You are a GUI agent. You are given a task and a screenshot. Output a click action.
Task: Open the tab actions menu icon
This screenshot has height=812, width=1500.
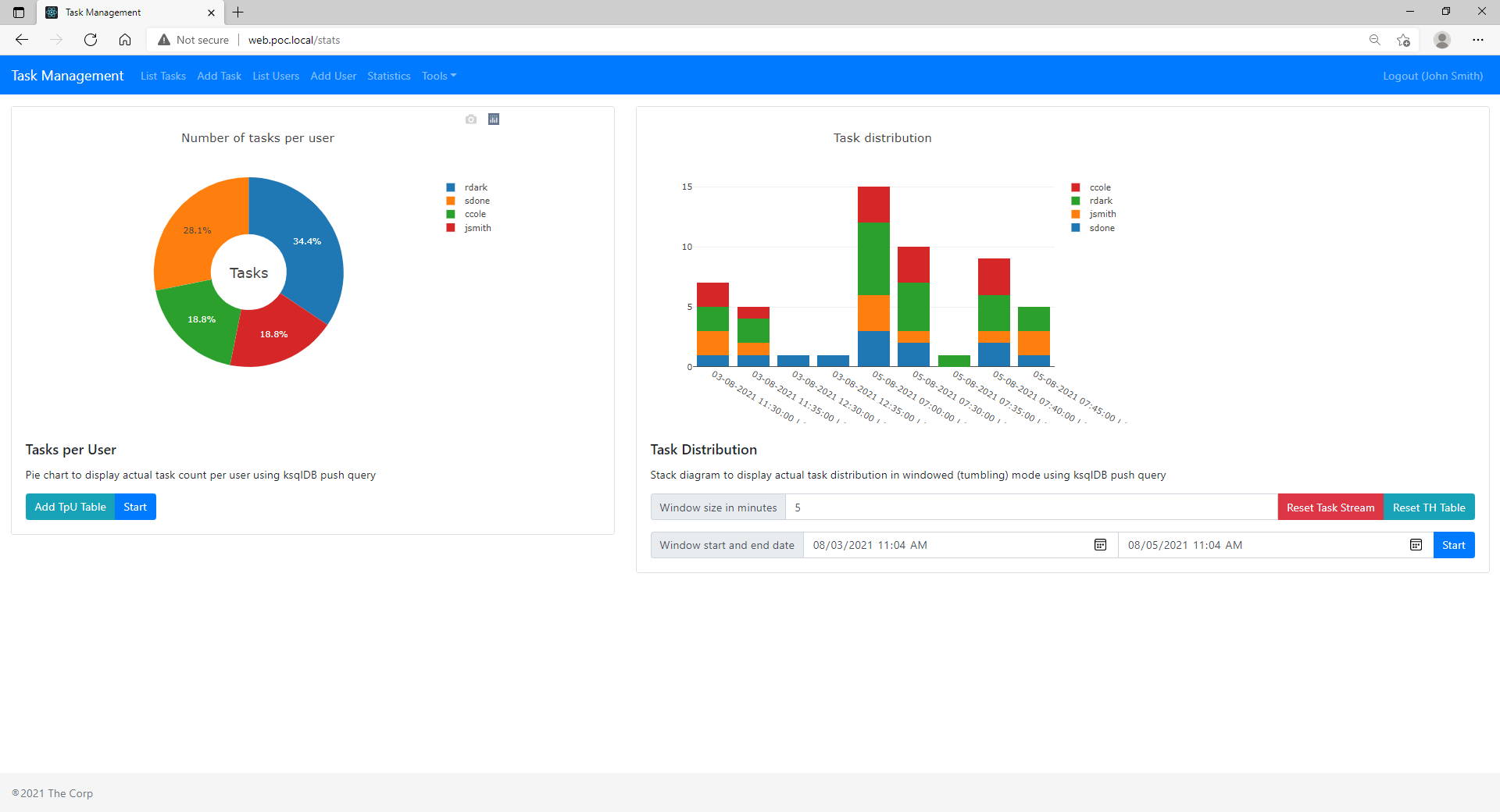tap(19, 12)
